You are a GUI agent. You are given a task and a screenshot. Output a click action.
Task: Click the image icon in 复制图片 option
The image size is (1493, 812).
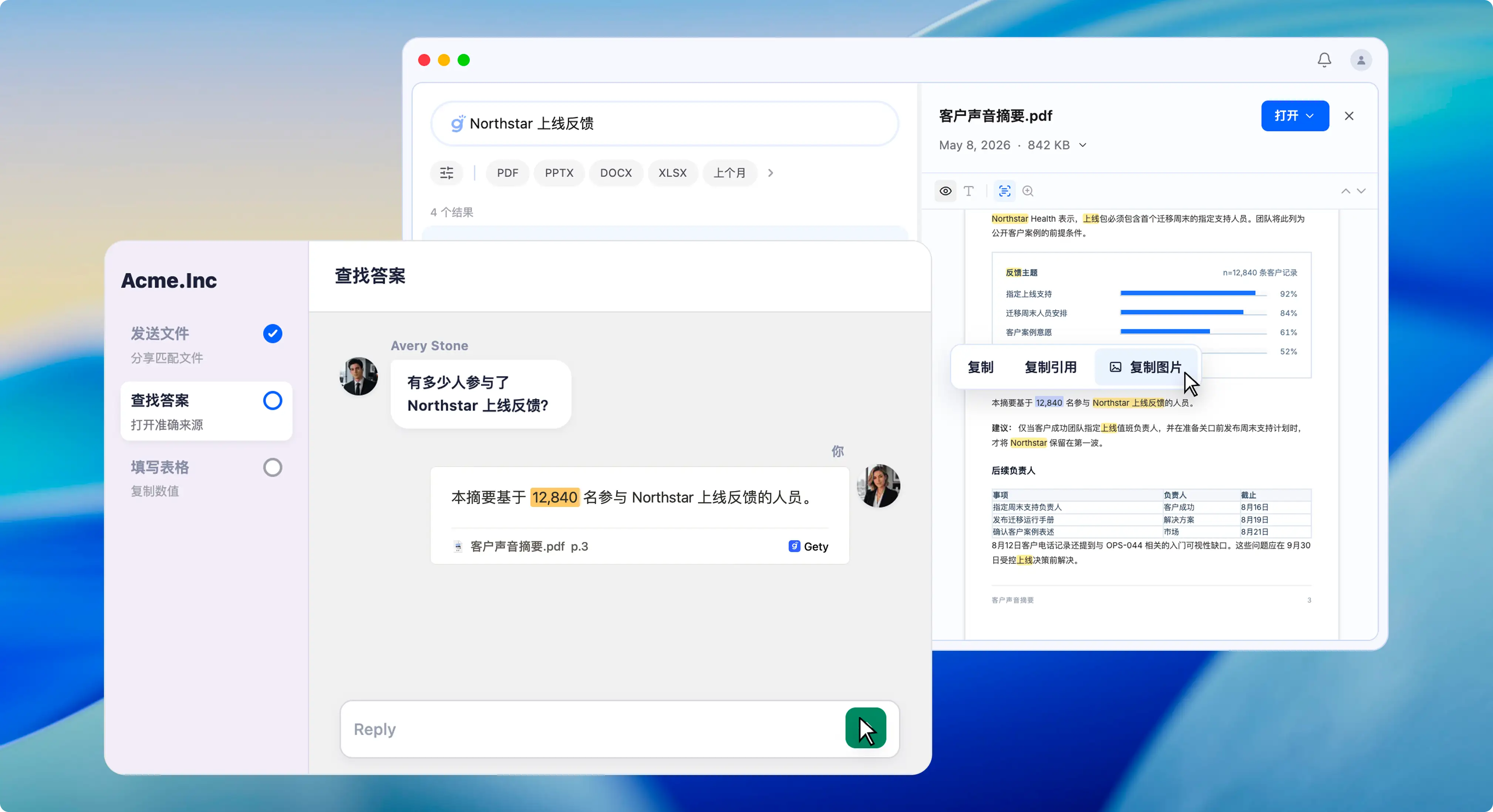[x=1115, y=367]
